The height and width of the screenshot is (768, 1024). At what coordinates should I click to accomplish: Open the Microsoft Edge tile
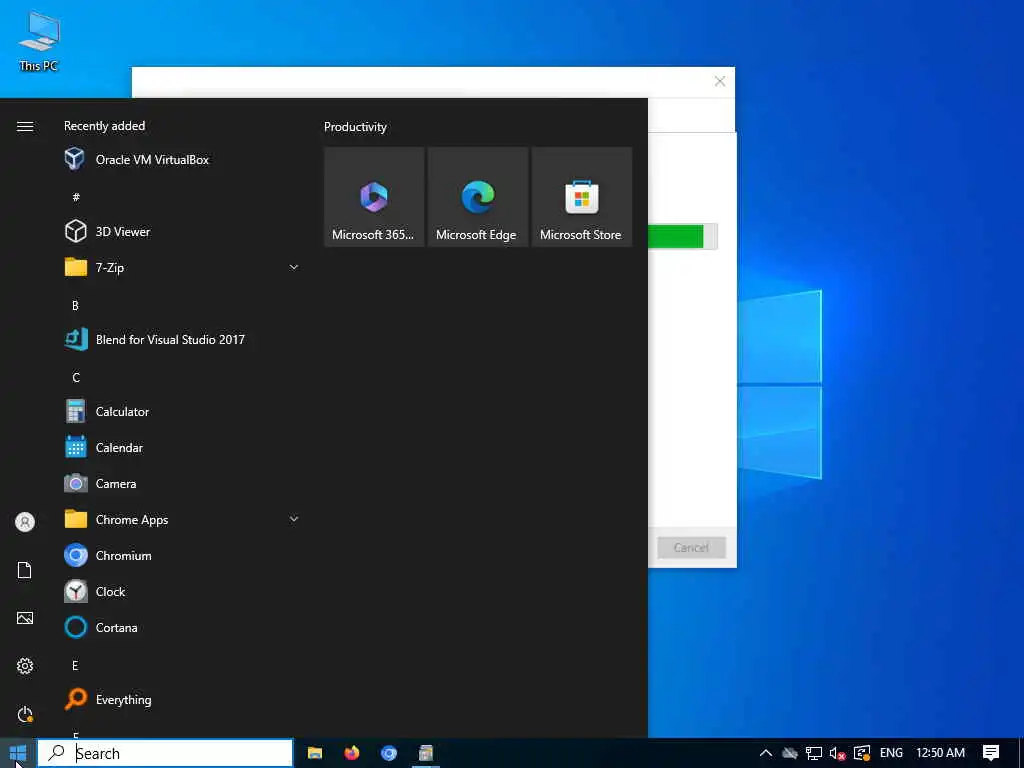pos(478,197)
